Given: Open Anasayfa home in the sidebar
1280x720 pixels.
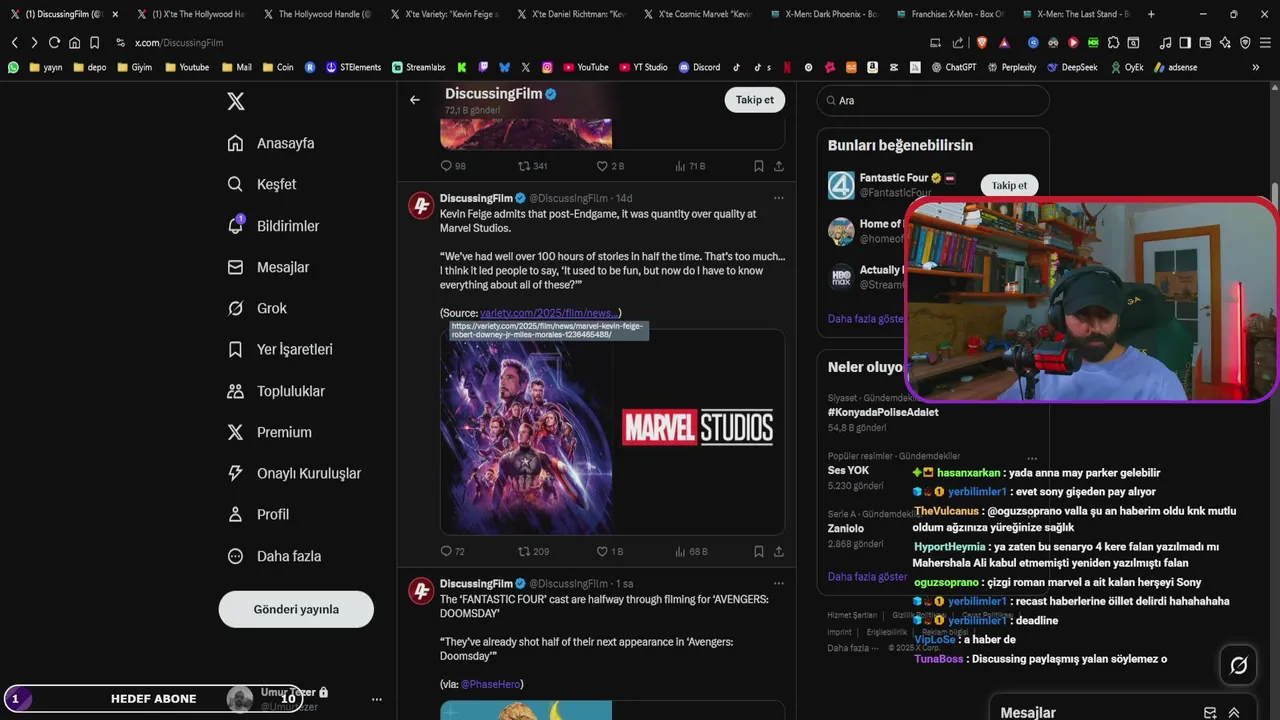Looking at the screenshot, I should 271,143.
